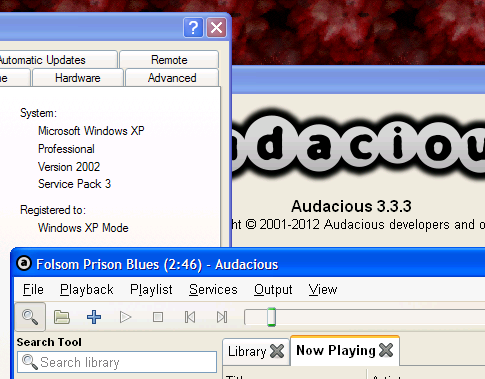
Task: Open the Playlist menu
Action: click(151, 289)
